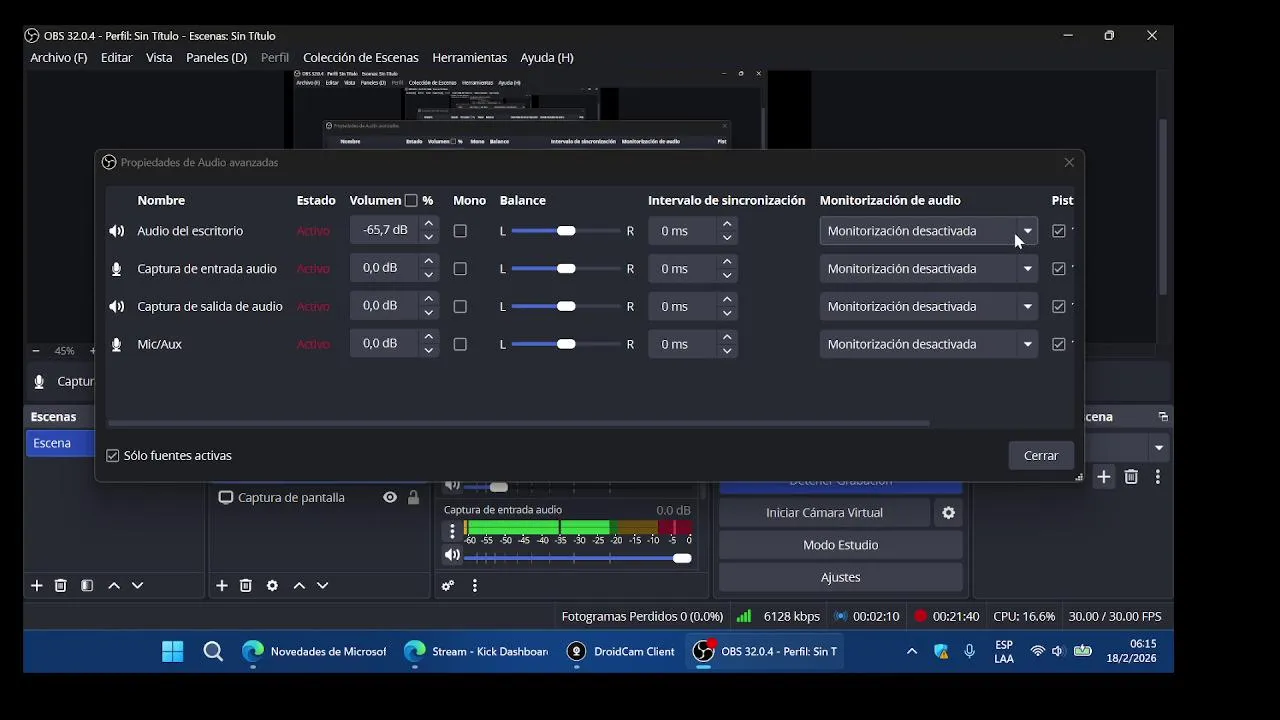
Task: Toggle the Volumen percent checkbox
Action: [x=411, y=201]
